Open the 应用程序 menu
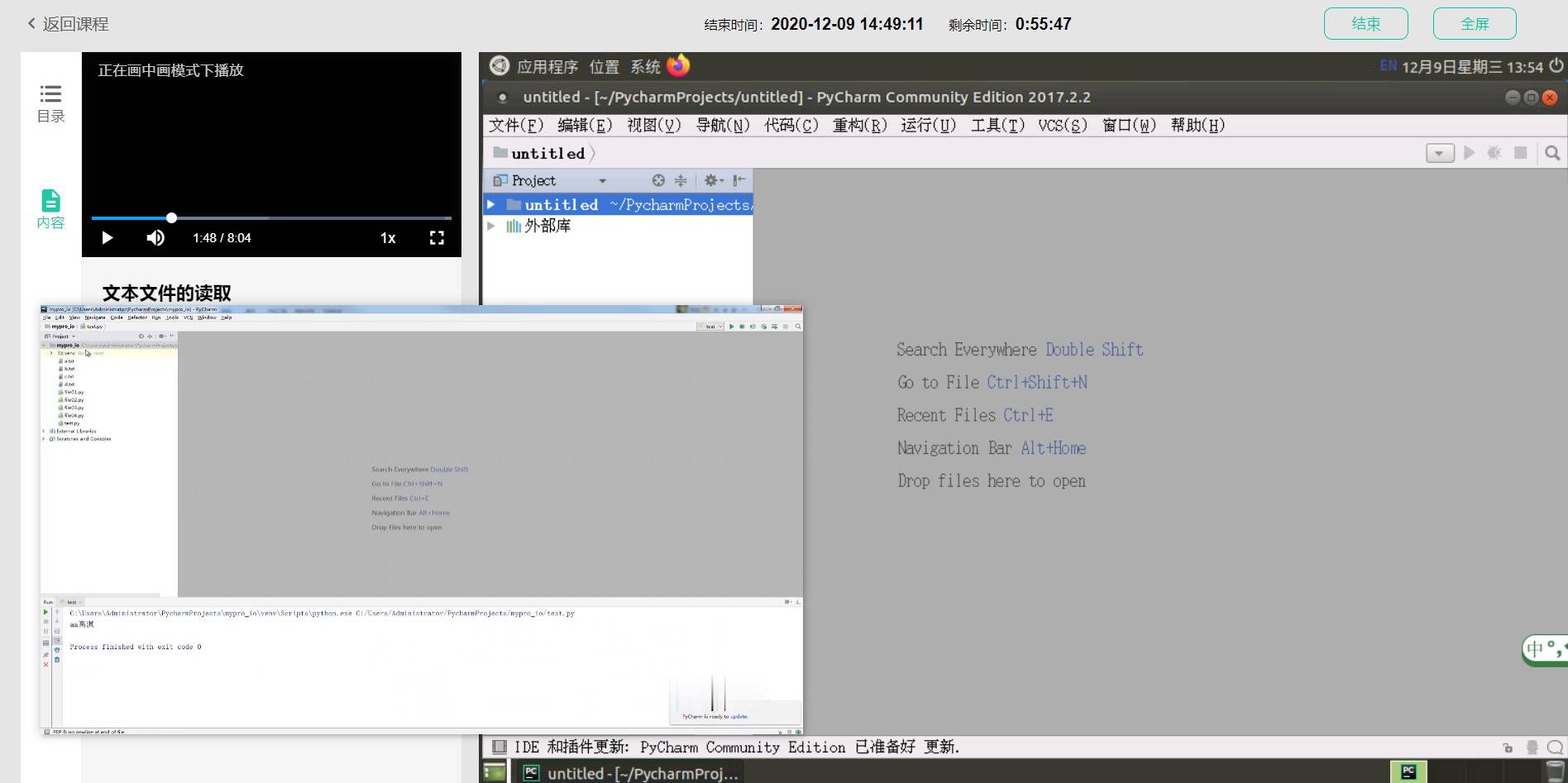The image size is (1568, 783). click(x=547, y=67)
